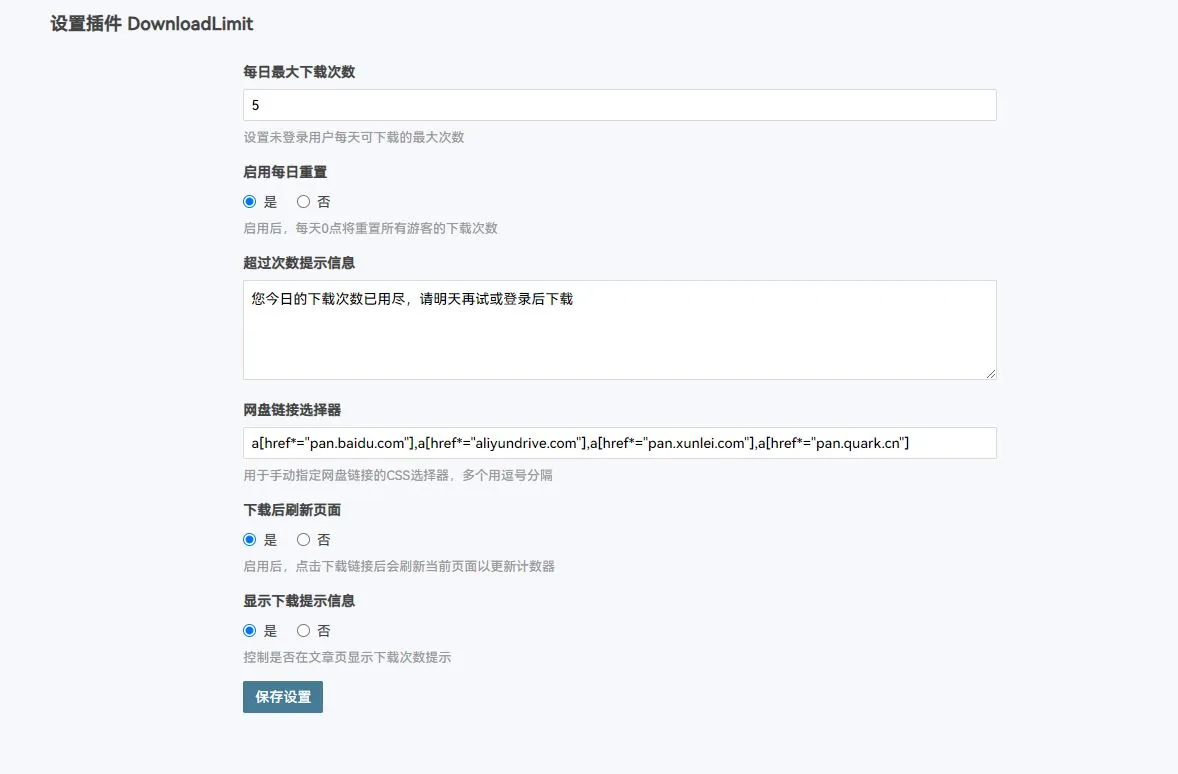Click the 每日最大下载次数 label
Viewport: 1178px width, 774px height.
(x=299, y=72)
